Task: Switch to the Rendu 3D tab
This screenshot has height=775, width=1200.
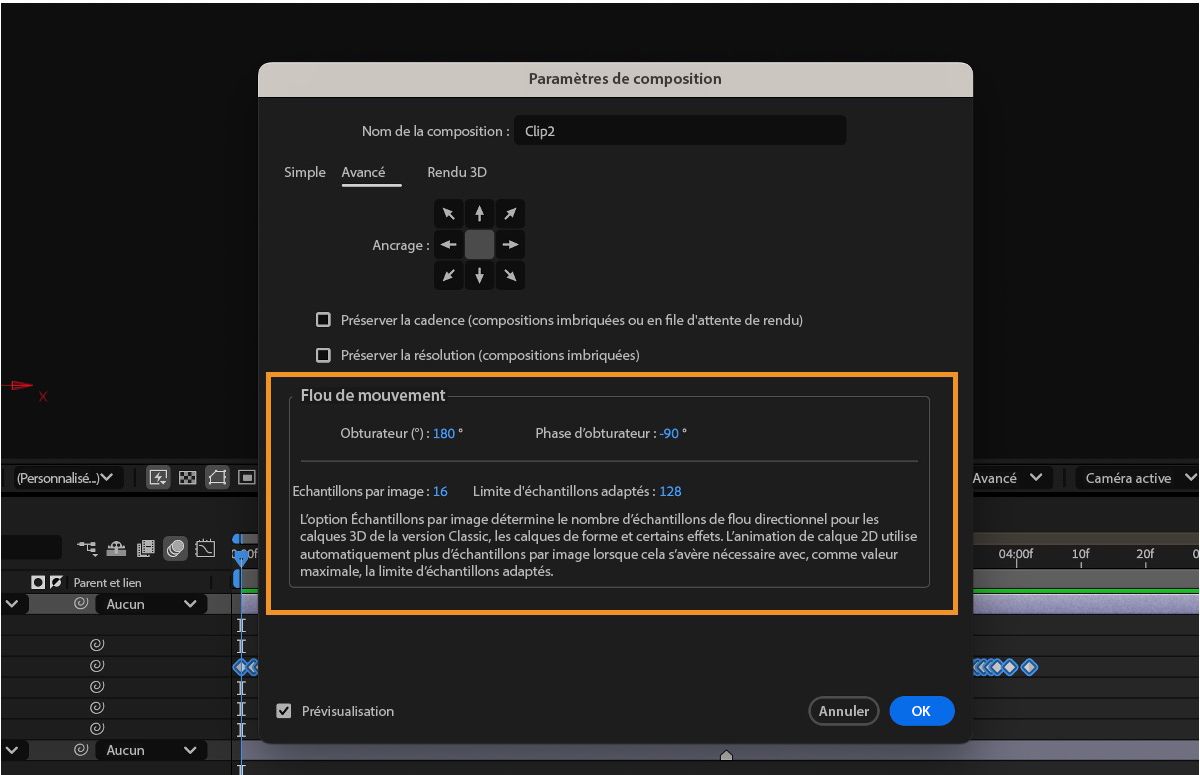Action: click(456, 172)
